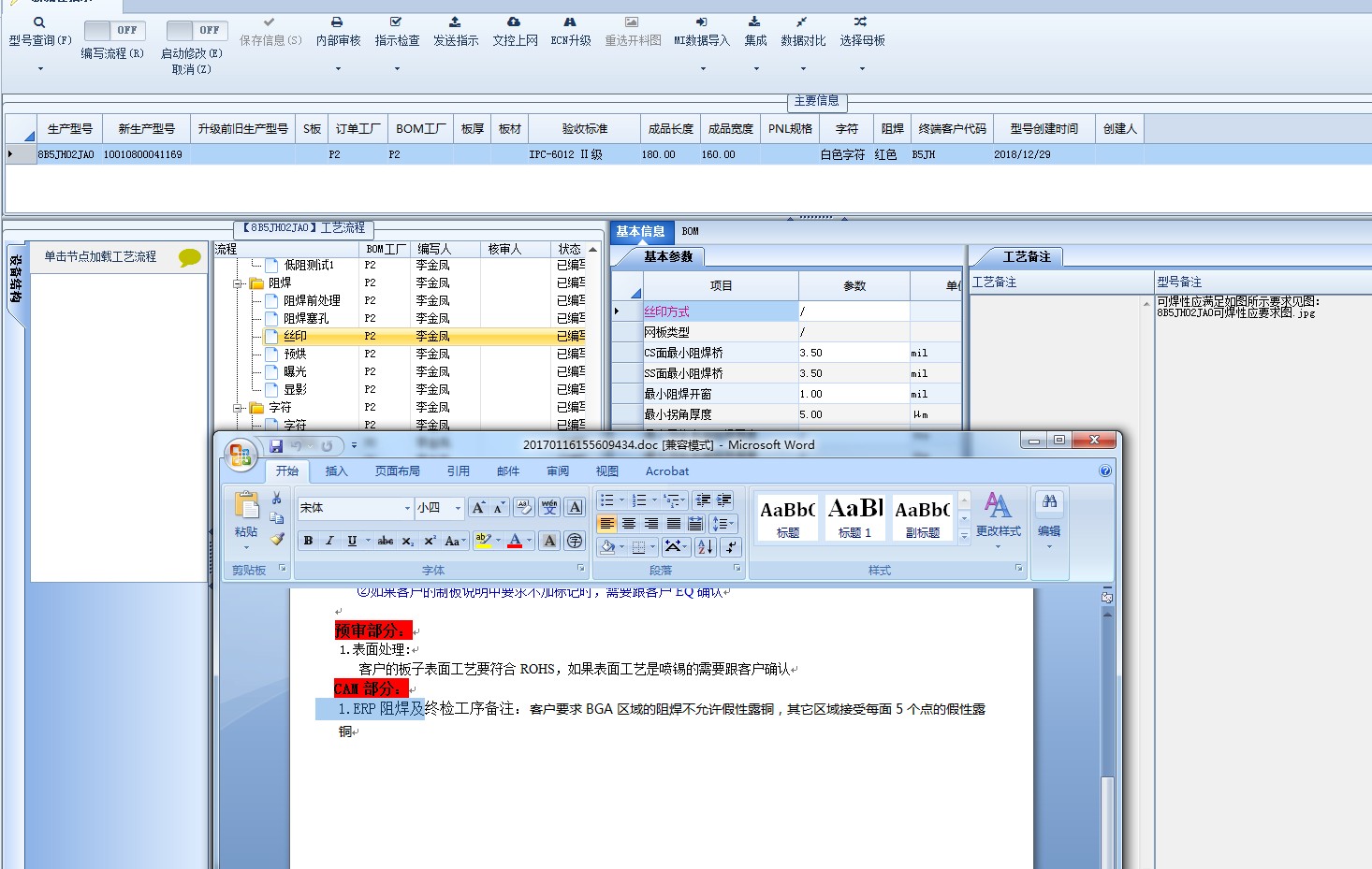The width and height of the screenshot is (1372, 869).
Task: Open the line spacing dropdown in Word
Action: tap(723, 524)
